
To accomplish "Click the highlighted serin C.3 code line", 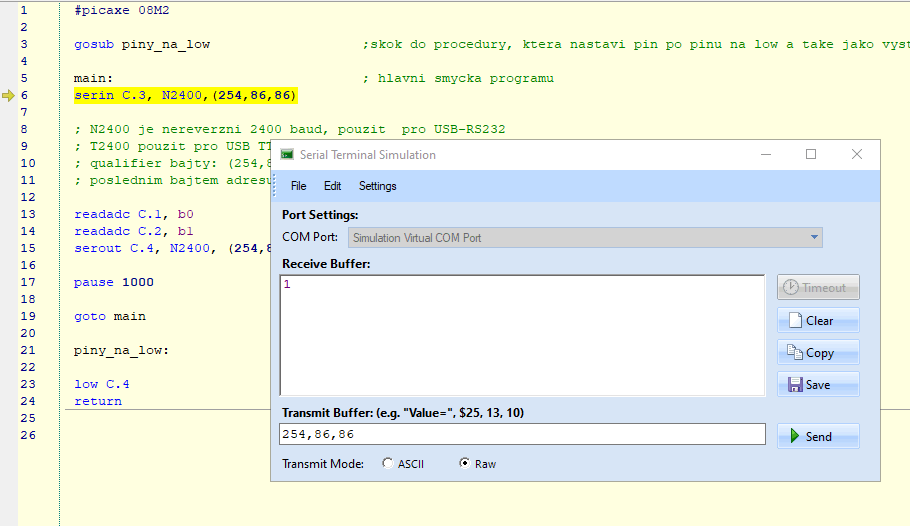I will (x=185, y=95).
